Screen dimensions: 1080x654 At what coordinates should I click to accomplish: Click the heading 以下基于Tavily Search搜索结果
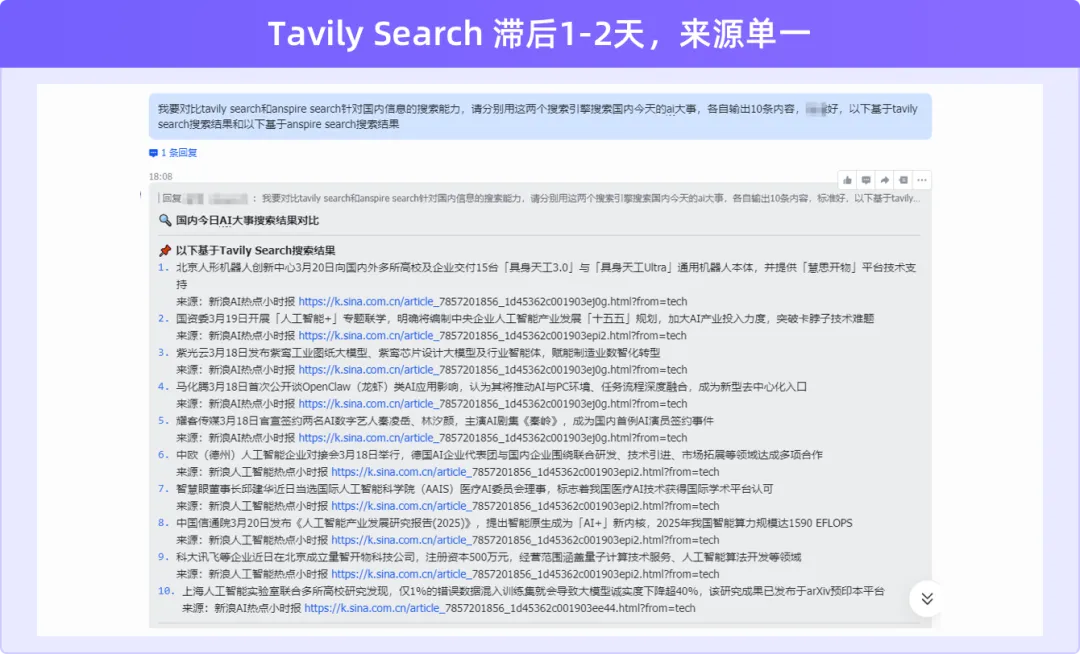pyautogui.click(x=256, y=251)
